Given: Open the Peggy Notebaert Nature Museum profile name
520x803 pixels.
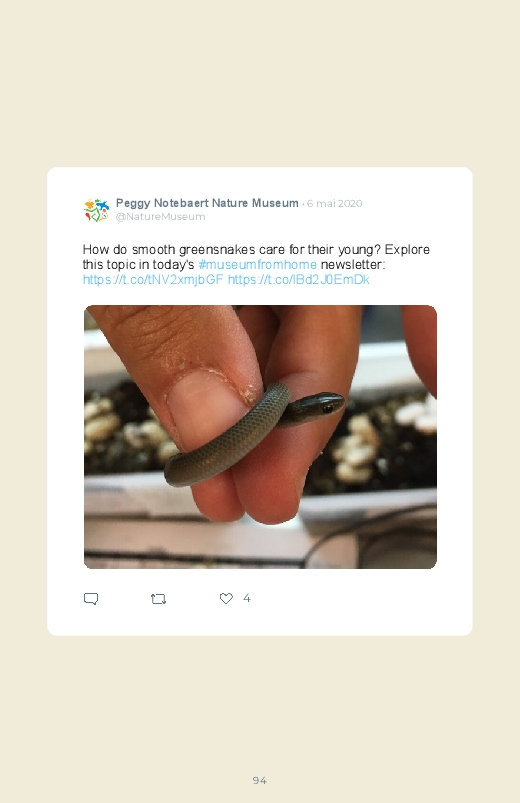Looking at the screenshot, I should click(207, 203).
